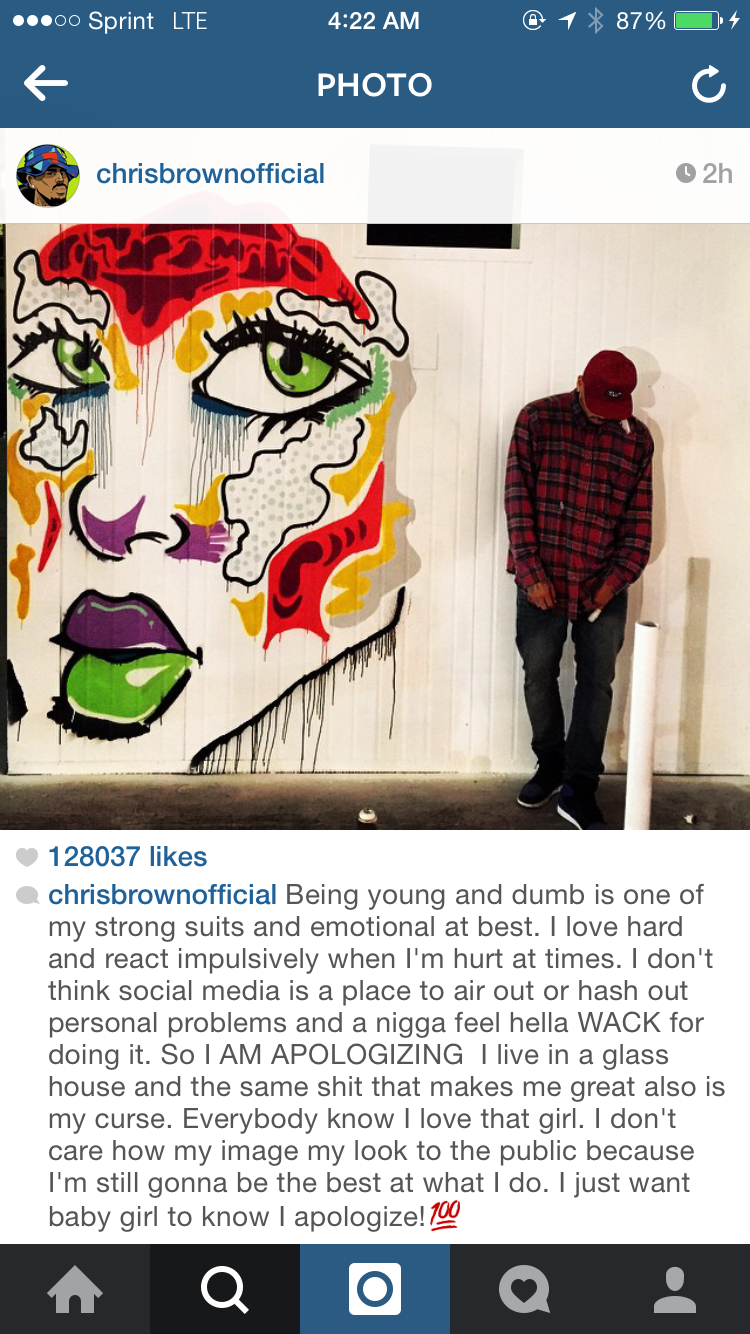Viewport: 750px width, 1334px height.
Task: Tap the 2h timestamp clock icon
Action: (686, 173)
